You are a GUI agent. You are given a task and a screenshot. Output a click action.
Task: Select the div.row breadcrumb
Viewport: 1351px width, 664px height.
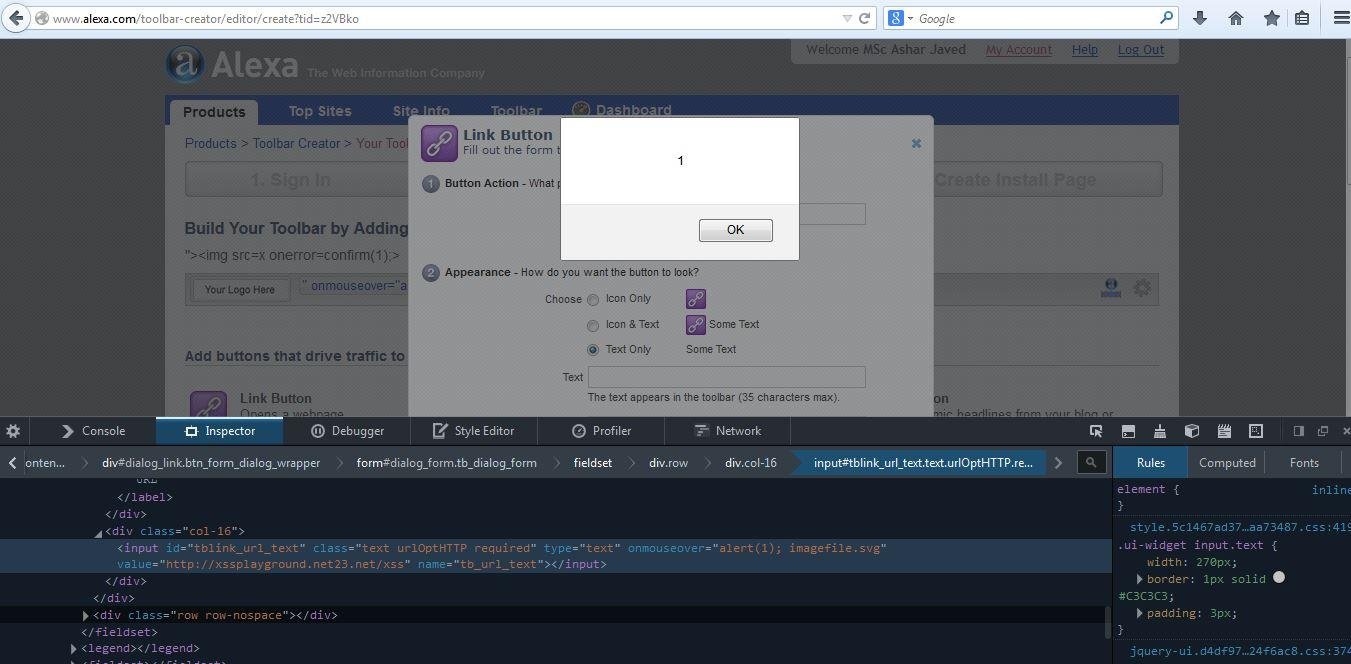click(x=668, y=462)
